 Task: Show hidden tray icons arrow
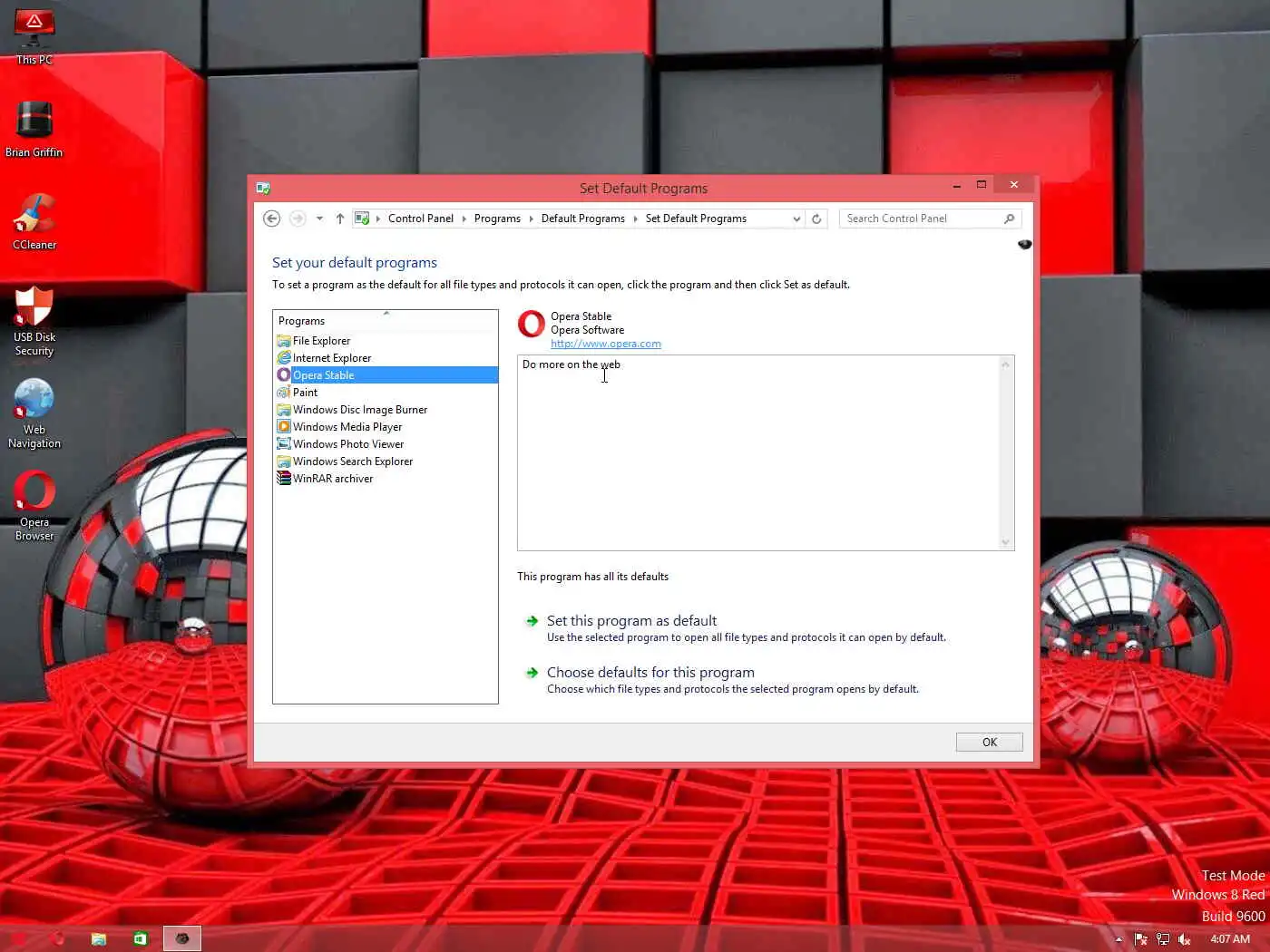point(1119,939)
